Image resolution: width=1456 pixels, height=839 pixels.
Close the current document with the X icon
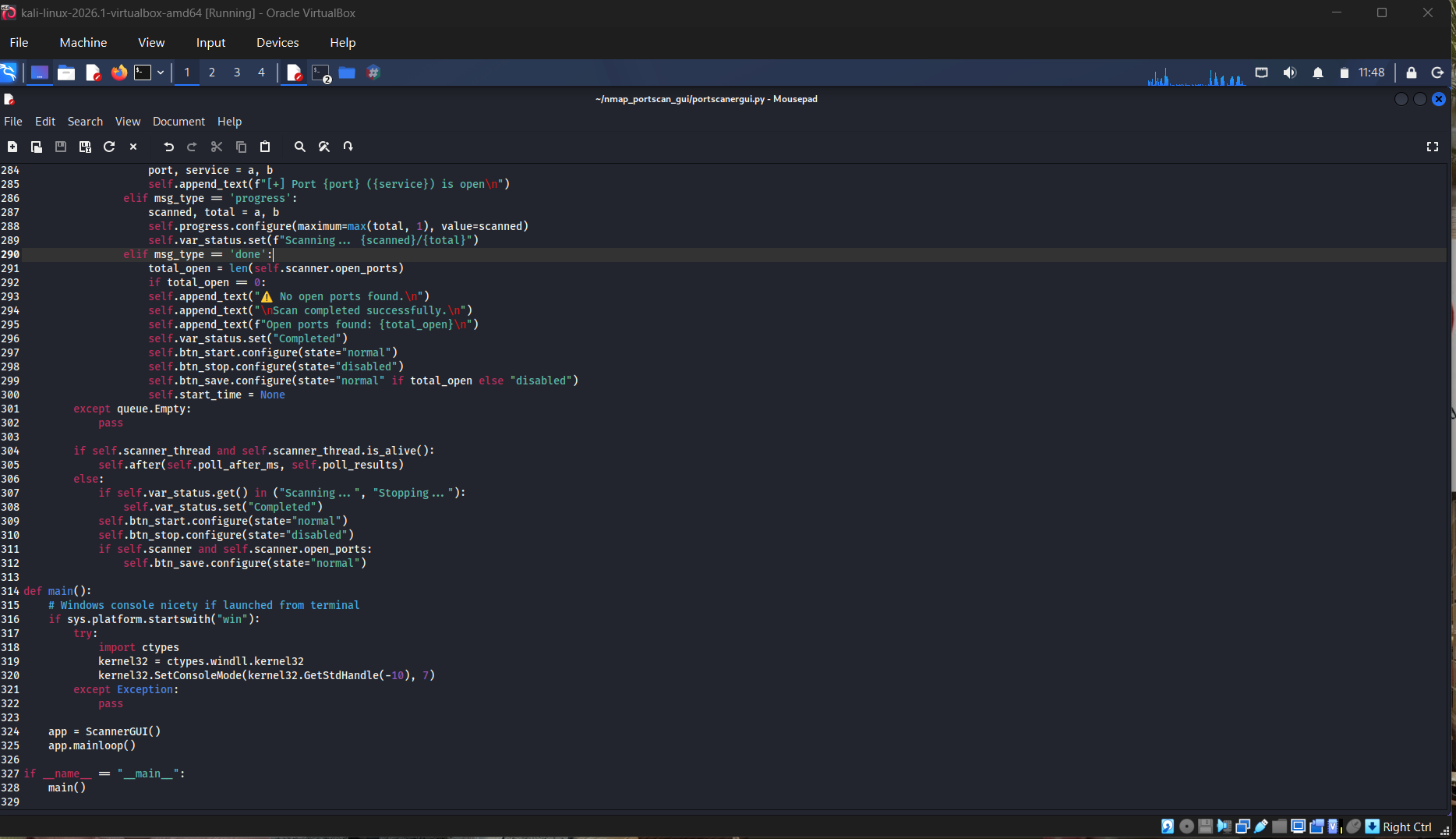tap(133, 147)
